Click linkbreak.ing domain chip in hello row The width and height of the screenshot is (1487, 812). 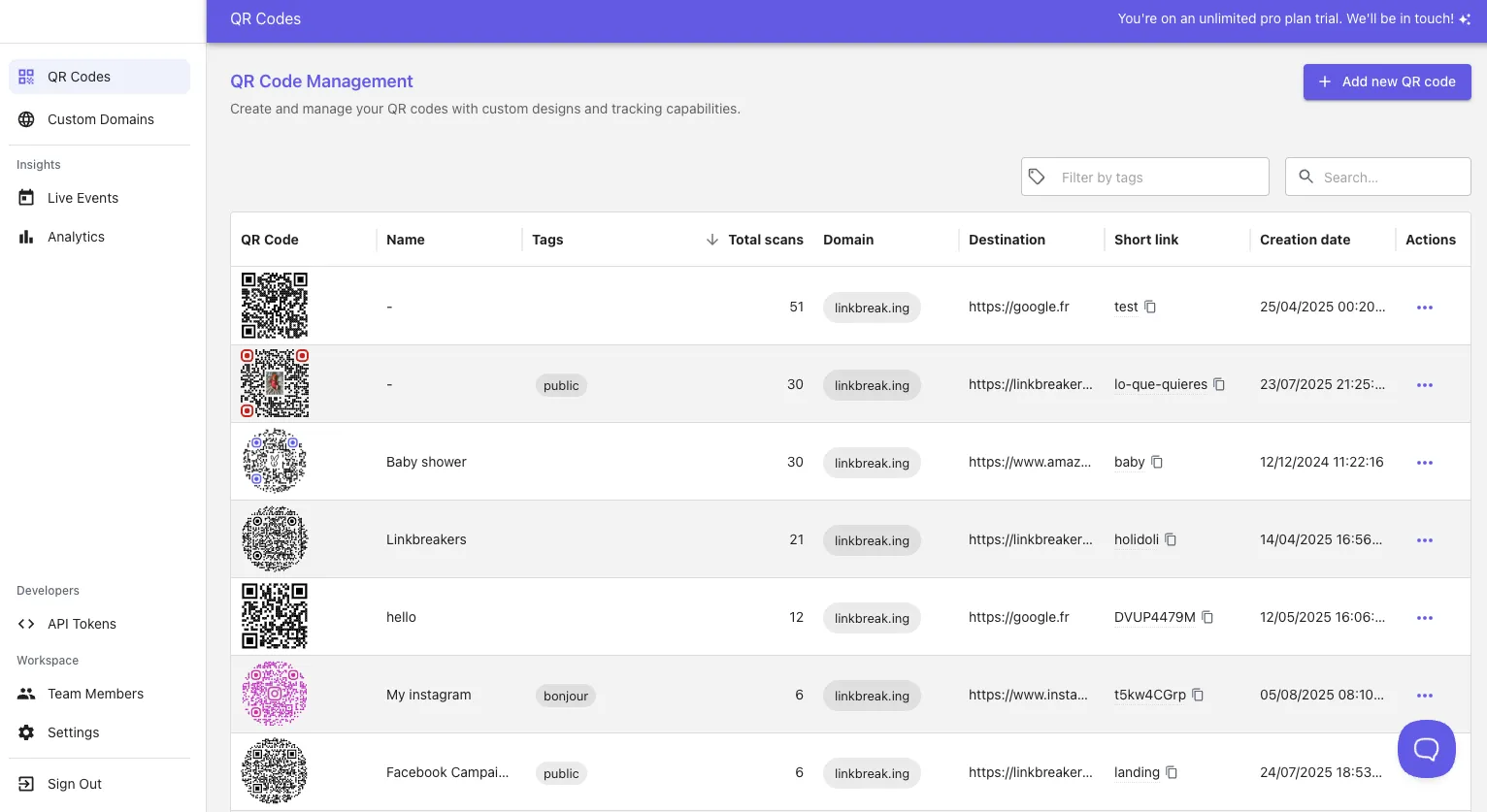(x=872, y=618)
